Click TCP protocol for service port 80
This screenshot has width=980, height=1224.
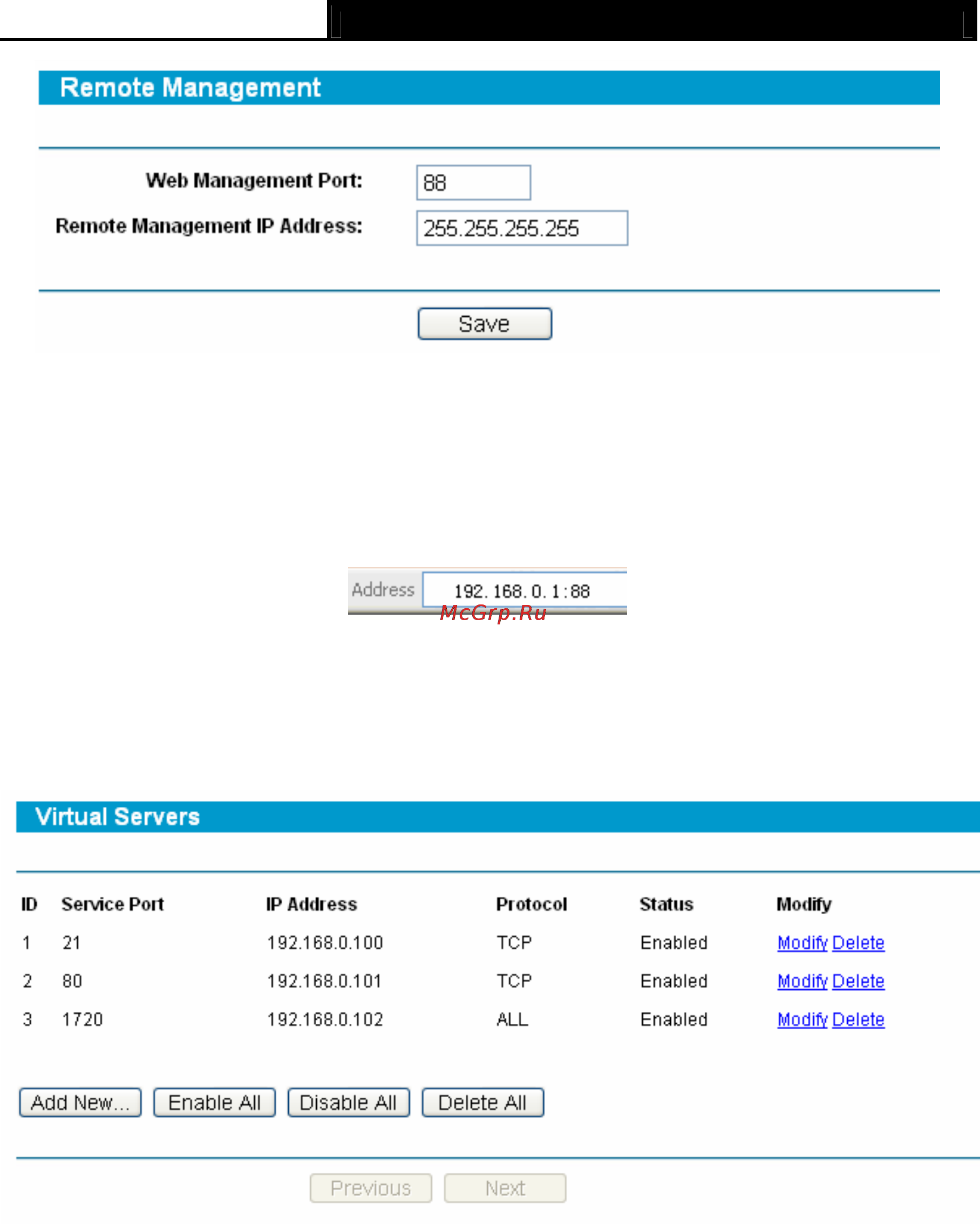pos(514,981)
